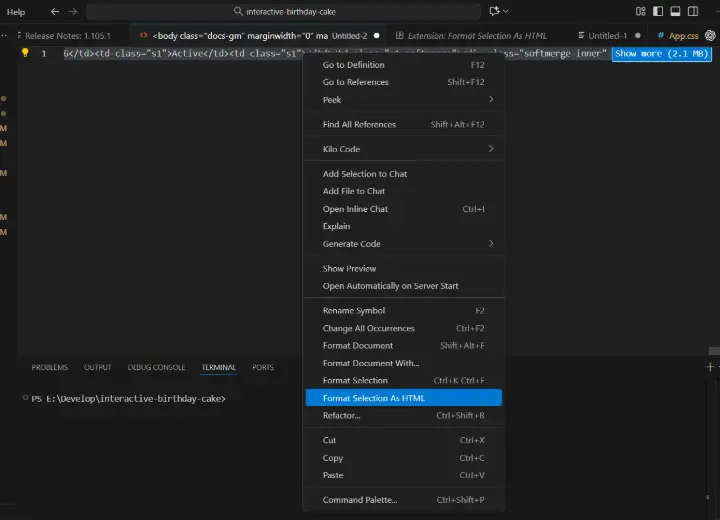
Task: Click the ChatGPT icon beside App.css tab
Action: coord(711,35)
